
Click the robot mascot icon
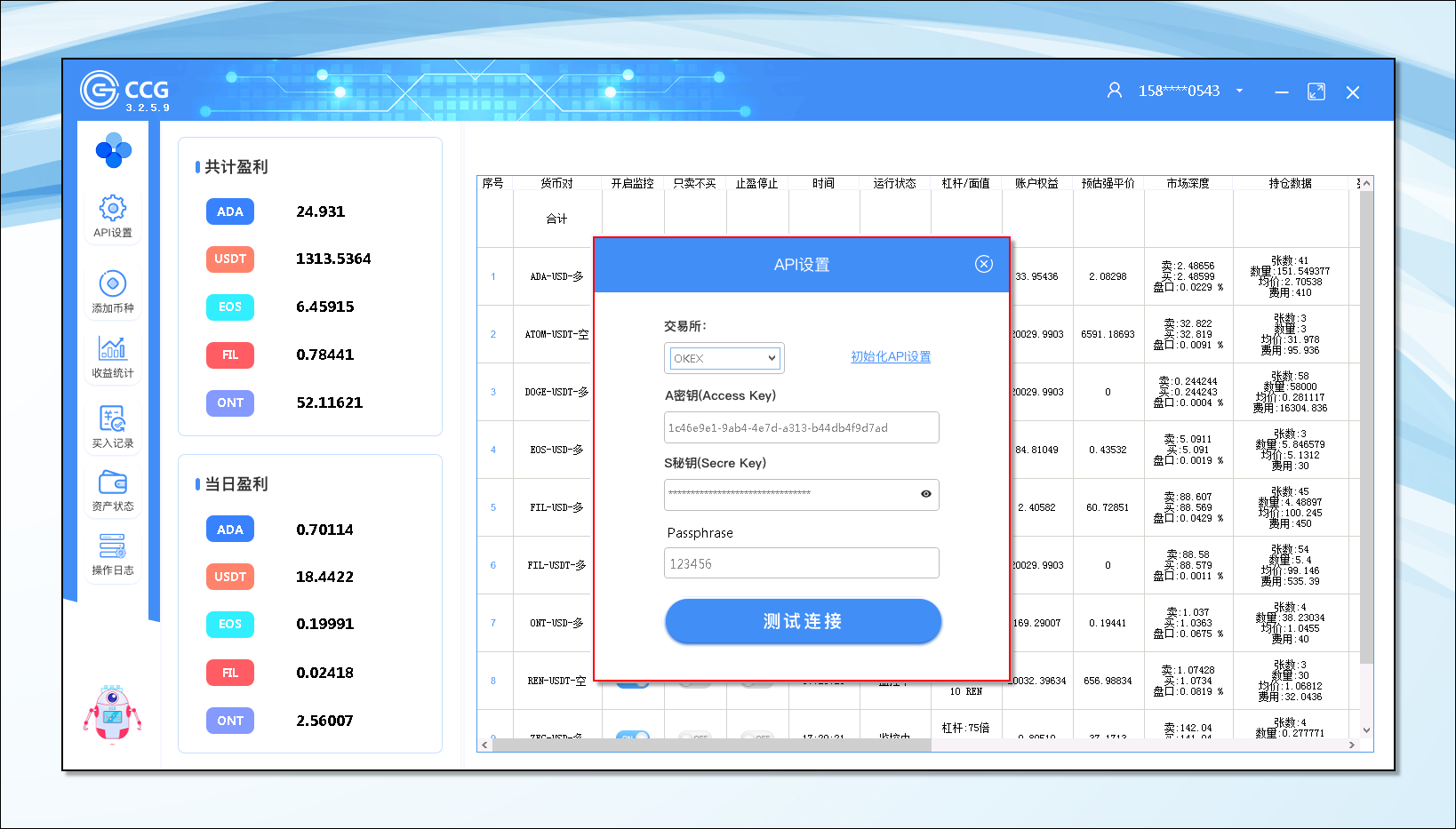pos(112,713)
